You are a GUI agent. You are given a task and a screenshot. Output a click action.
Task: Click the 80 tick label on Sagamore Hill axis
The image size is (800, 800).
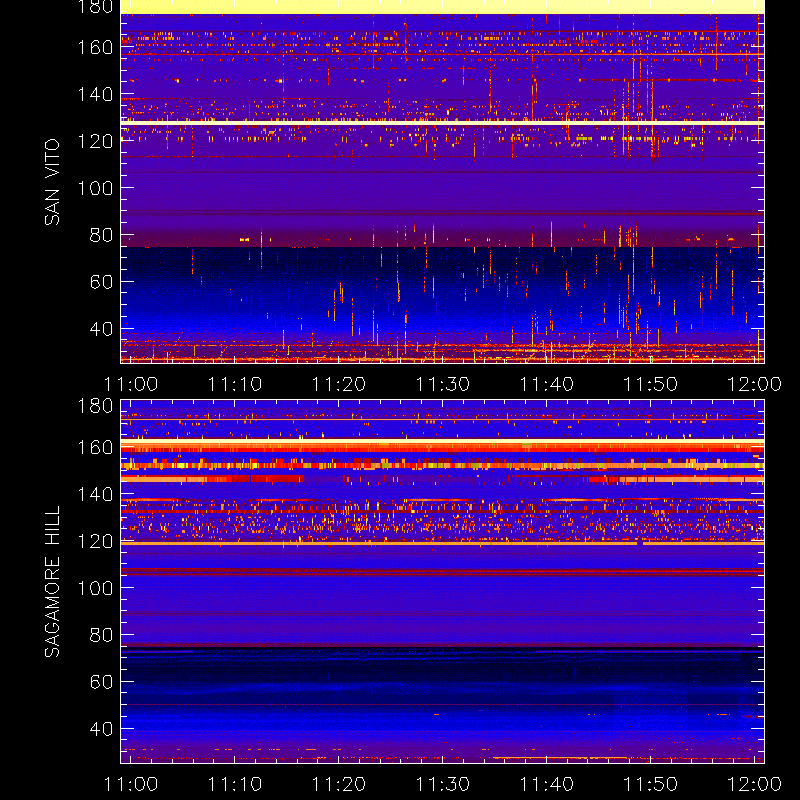pyautogui.click(x=101, y=635)
